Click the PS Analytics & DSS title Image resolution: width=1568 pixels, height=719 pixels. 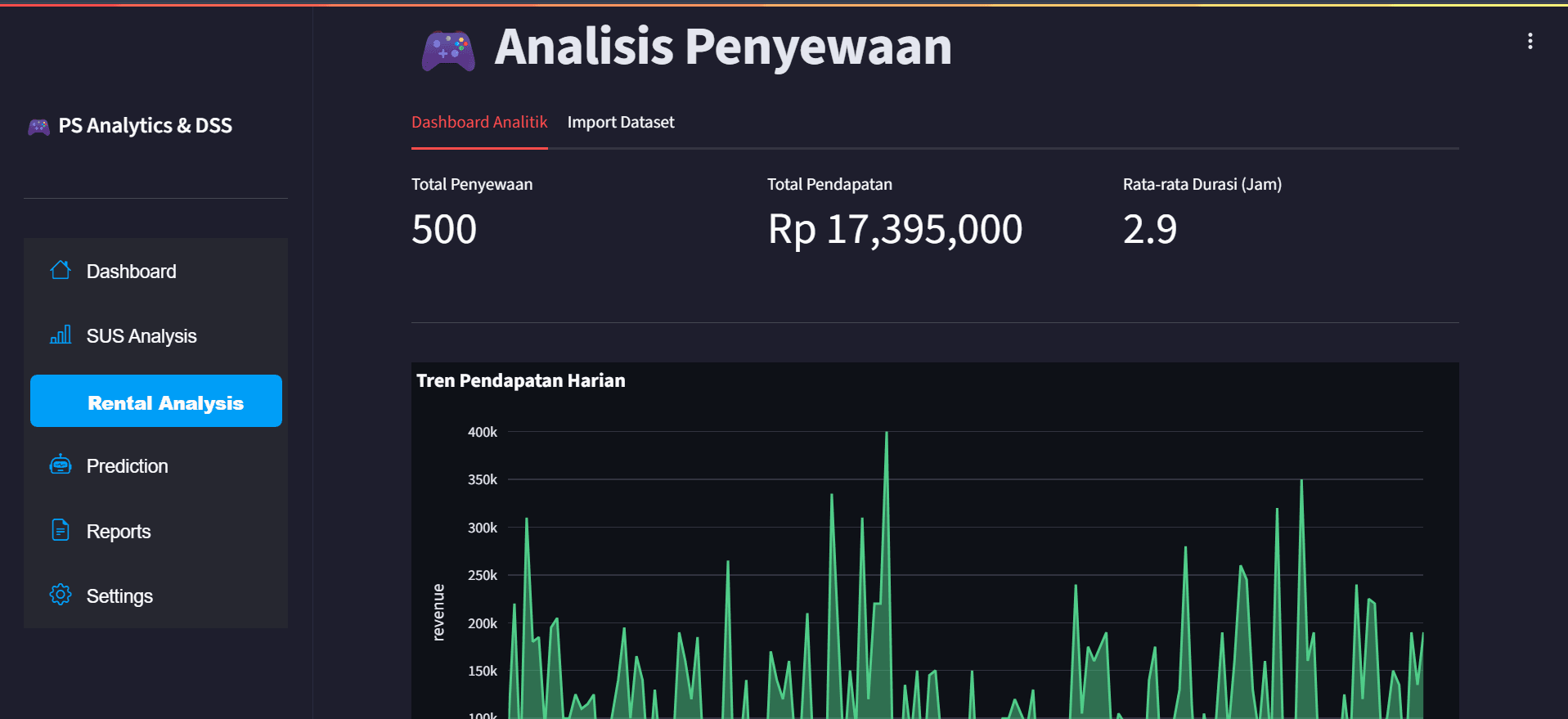[145, 125]
